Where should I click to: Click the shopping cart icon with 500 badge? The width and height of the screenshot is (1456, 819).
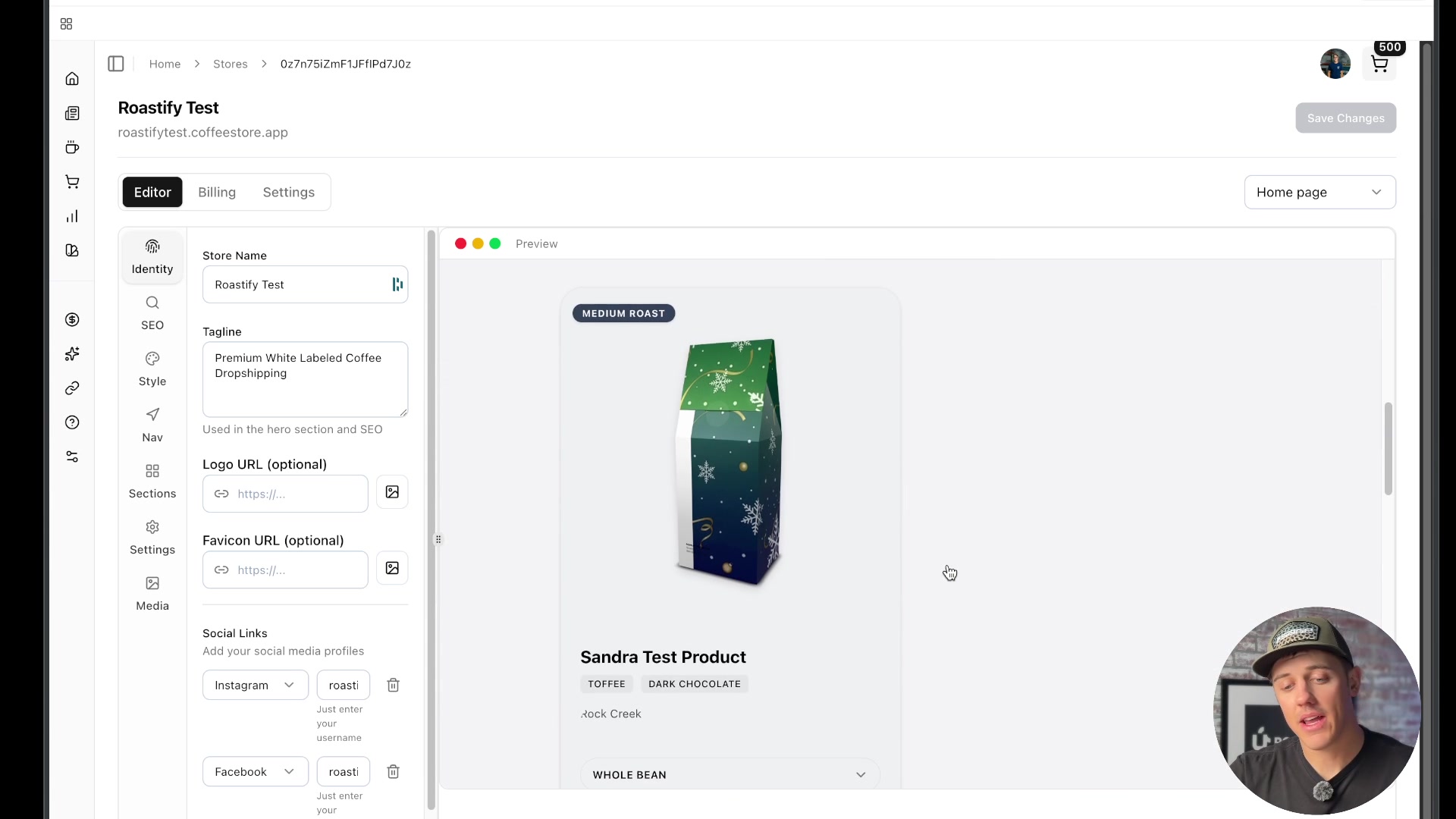point(1379,64)
